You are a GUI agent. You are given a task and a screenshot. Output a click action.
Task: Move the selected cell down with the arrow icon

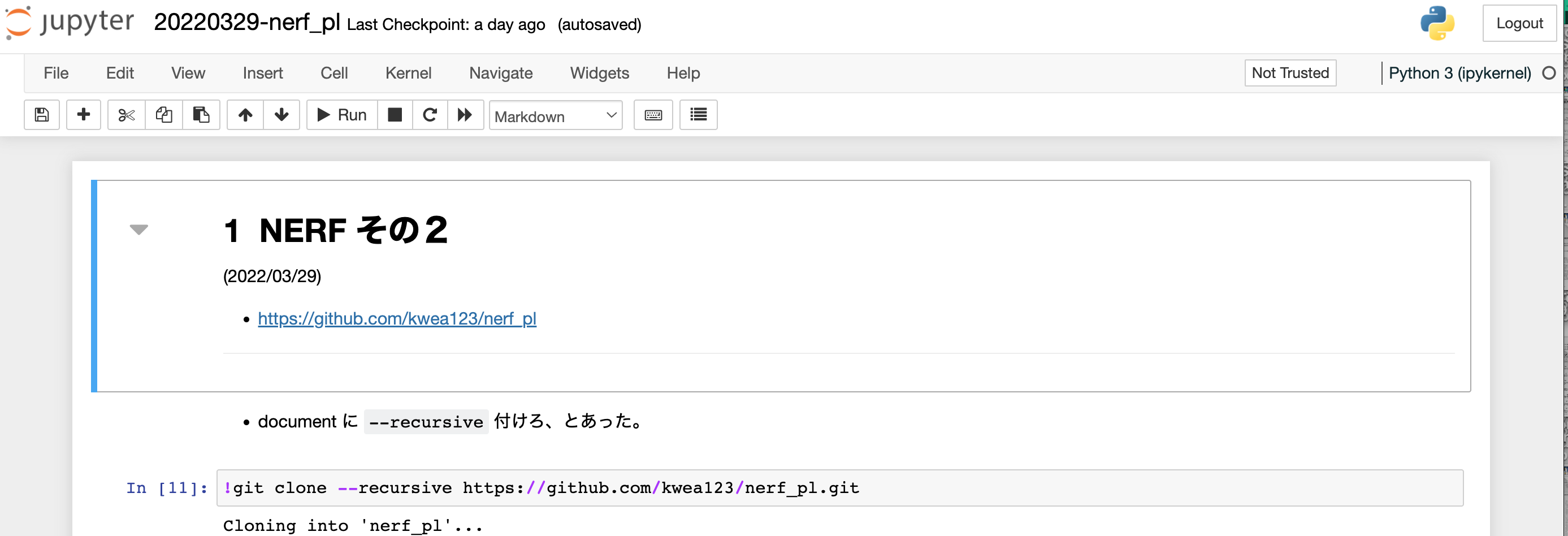[x=281, y=115]
